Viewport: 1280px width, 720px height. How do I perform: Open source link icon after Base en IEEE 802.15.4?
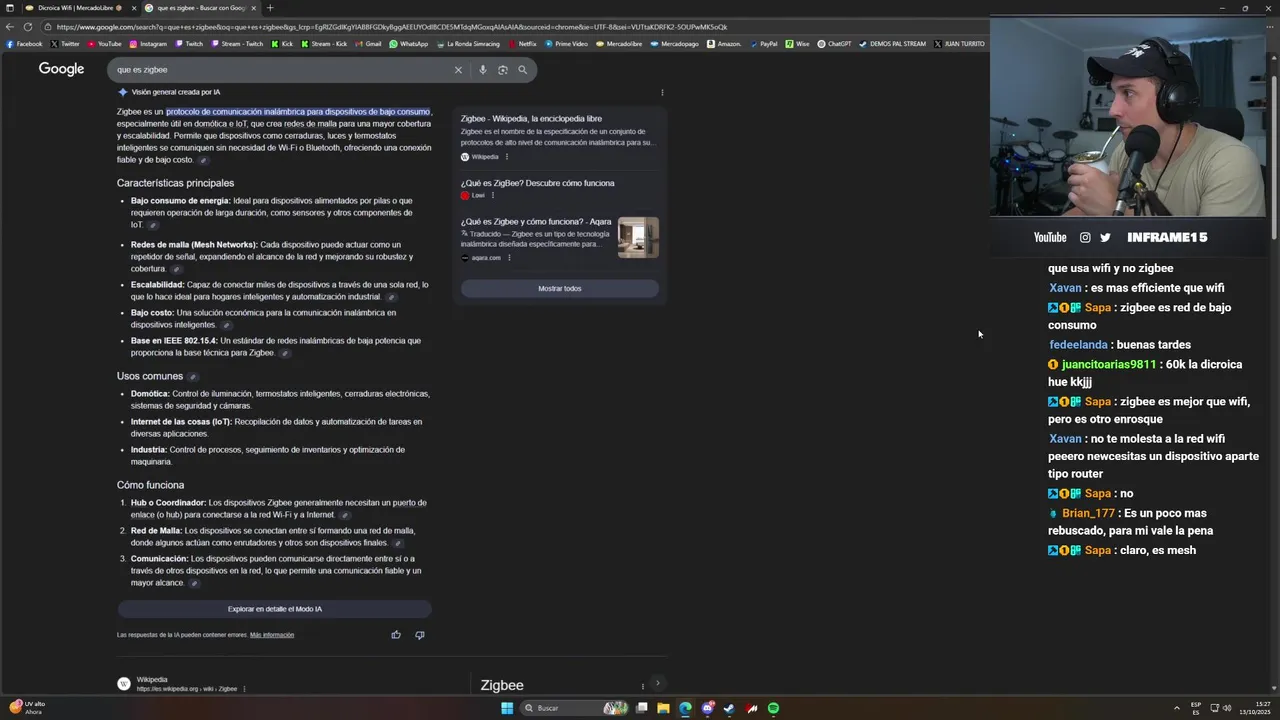285,353
